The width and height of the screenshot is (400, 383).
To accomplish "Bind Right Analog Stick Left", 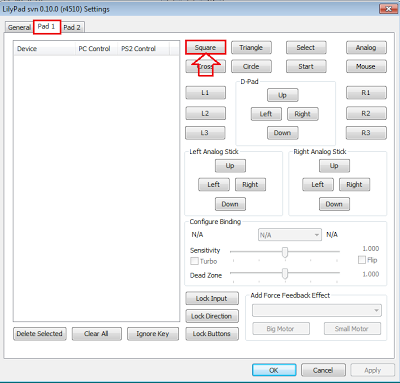I will point(318,184).
